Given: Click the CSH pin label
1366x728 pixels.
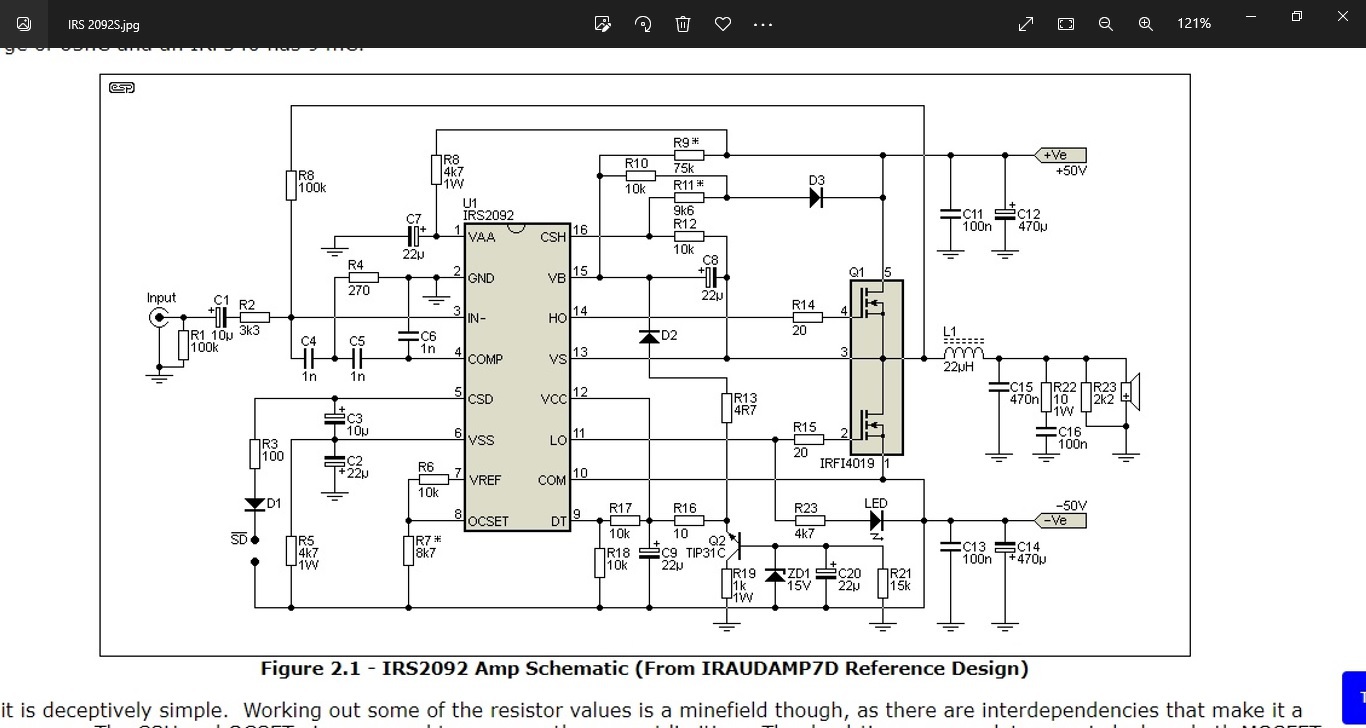Looking at the screenshot, I should pos(553,237).
